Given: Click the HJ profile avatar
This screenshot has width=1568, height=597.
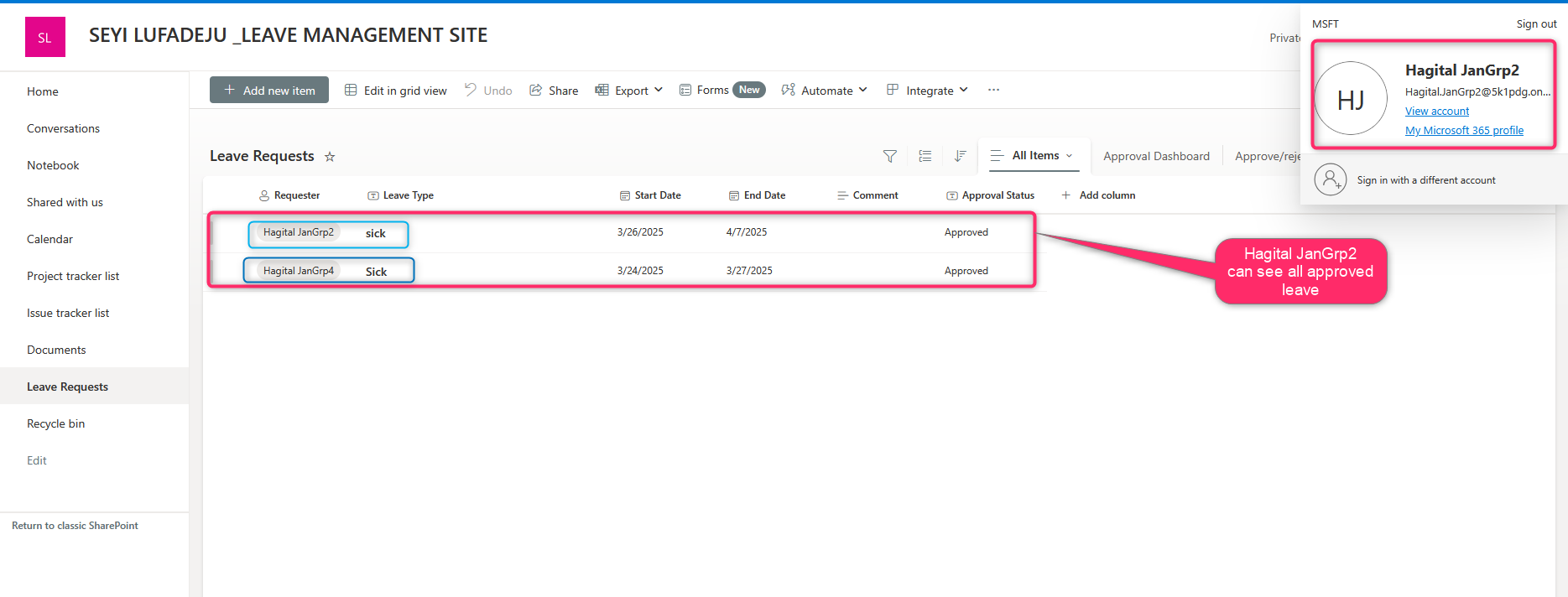Looking at the screenshot, I should 1351,99.
